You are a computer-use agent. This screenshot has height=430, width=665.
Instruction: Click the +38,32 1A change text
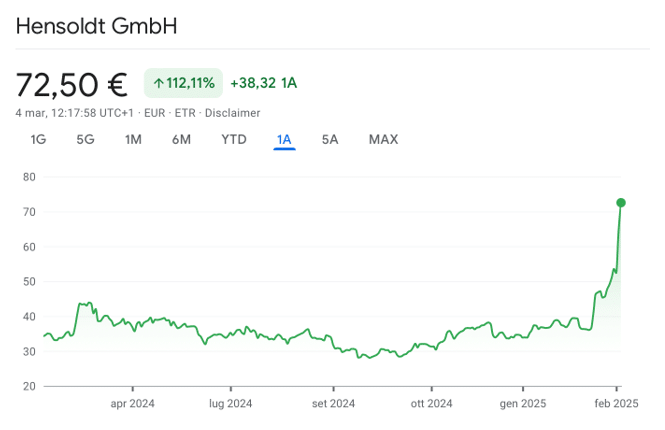(263, 83)
